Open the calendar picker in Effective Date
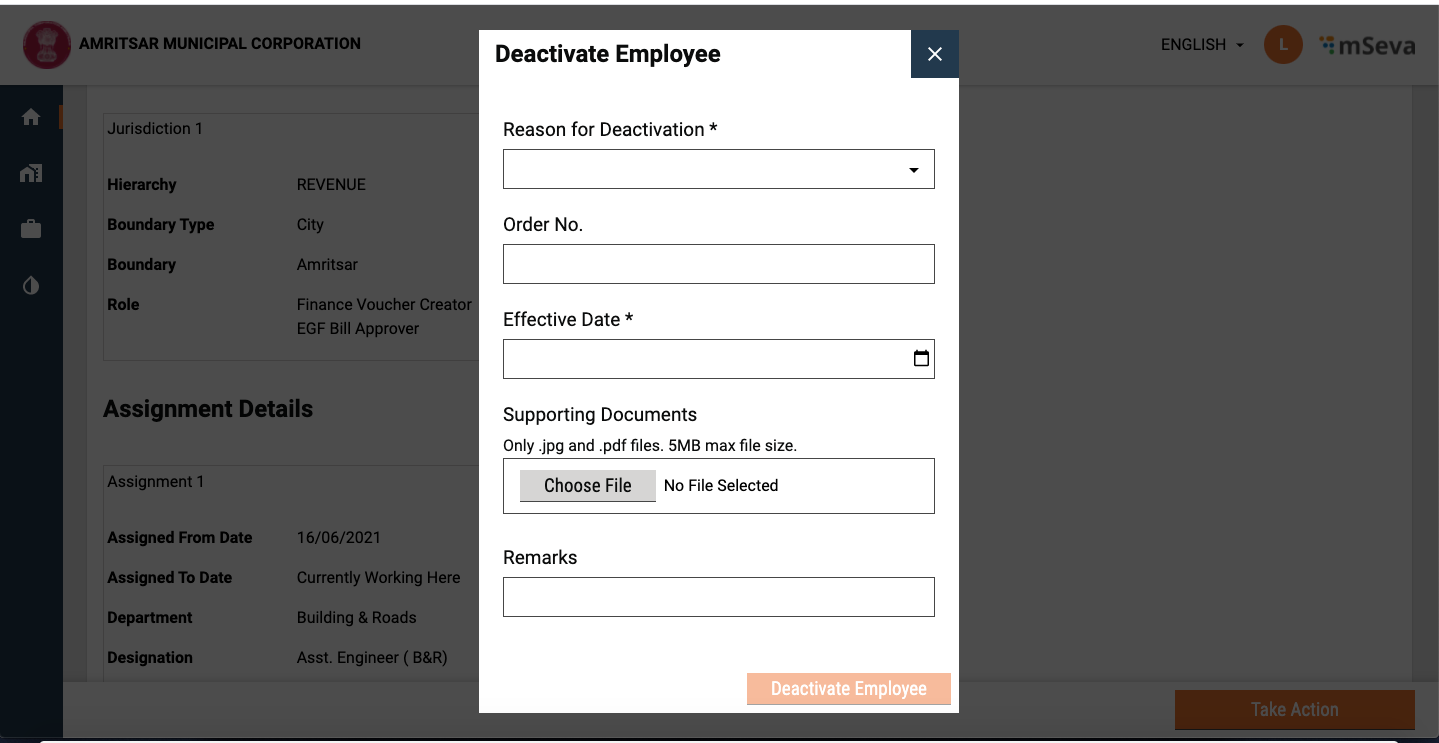1439x743 pixels. click(x=921, y=358)
